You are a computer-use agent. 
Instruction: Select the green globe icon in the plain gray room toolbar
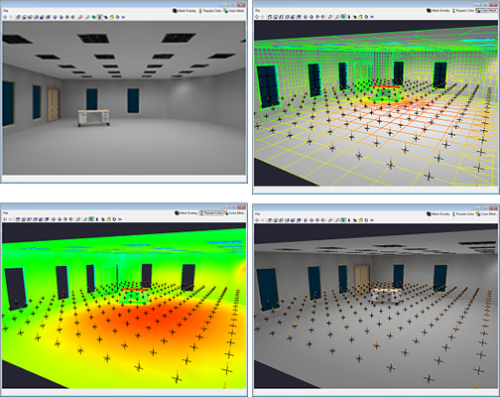click(94, 17)
